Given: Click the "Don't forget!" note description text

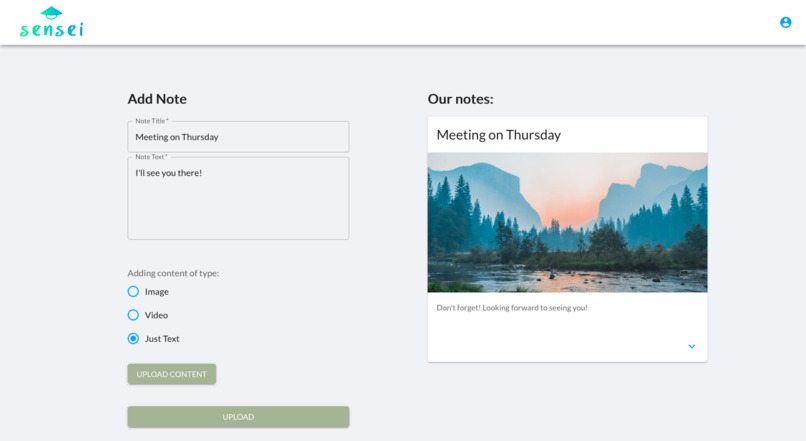Looking at the screenshot, I should pos(512,307).
